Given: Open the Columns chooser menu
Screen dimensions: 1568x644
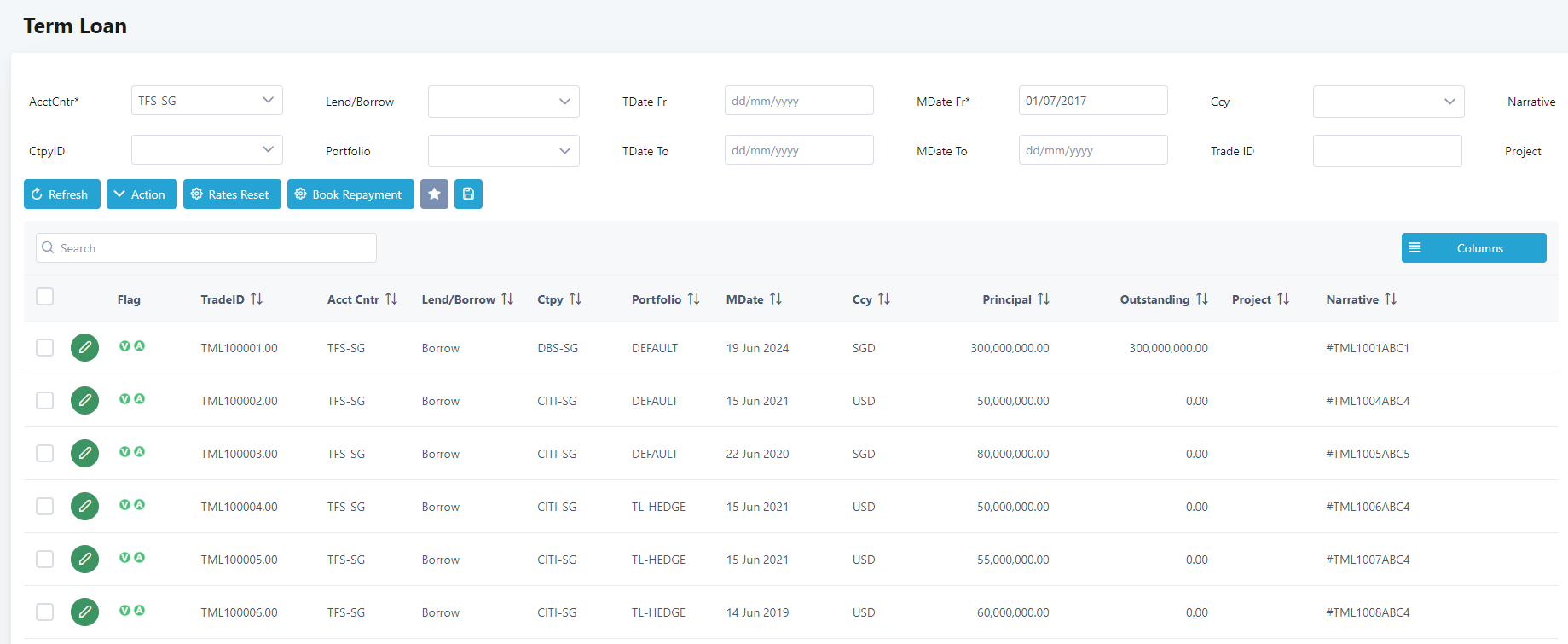Looking at the screenshot, I should (x=1473, y=248).
